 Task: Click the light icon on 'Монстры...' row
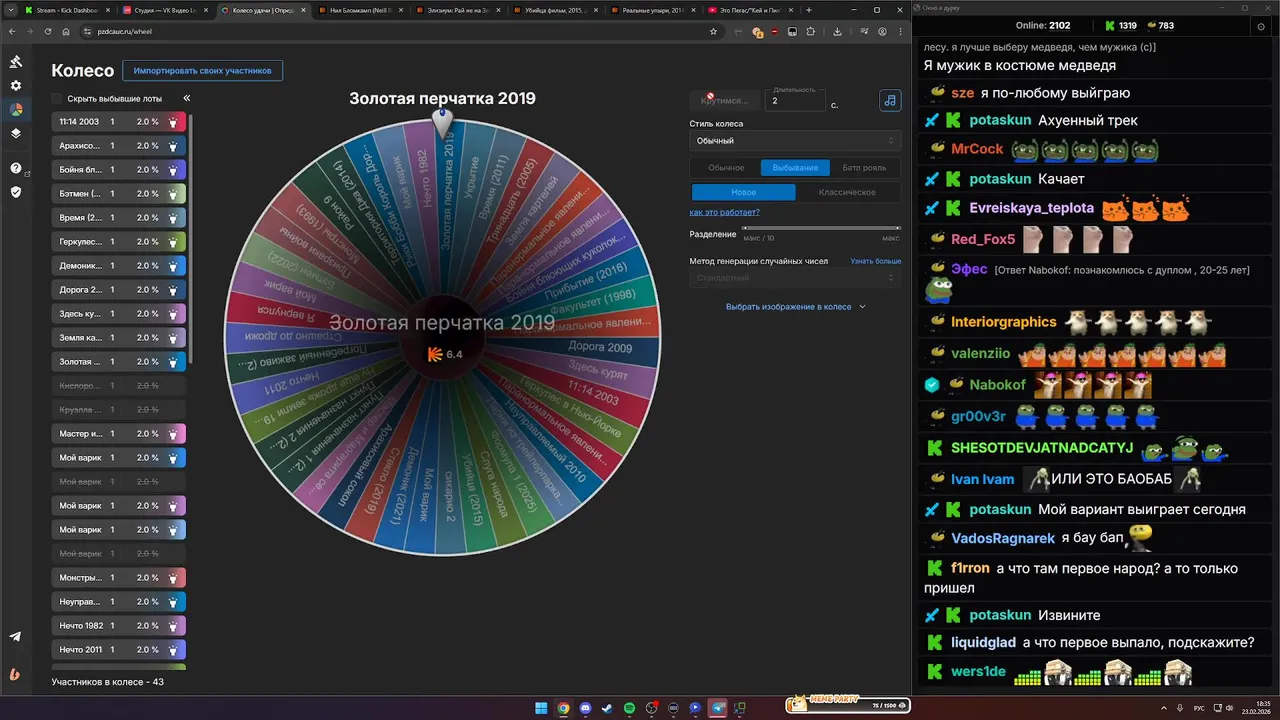(173, 578)
